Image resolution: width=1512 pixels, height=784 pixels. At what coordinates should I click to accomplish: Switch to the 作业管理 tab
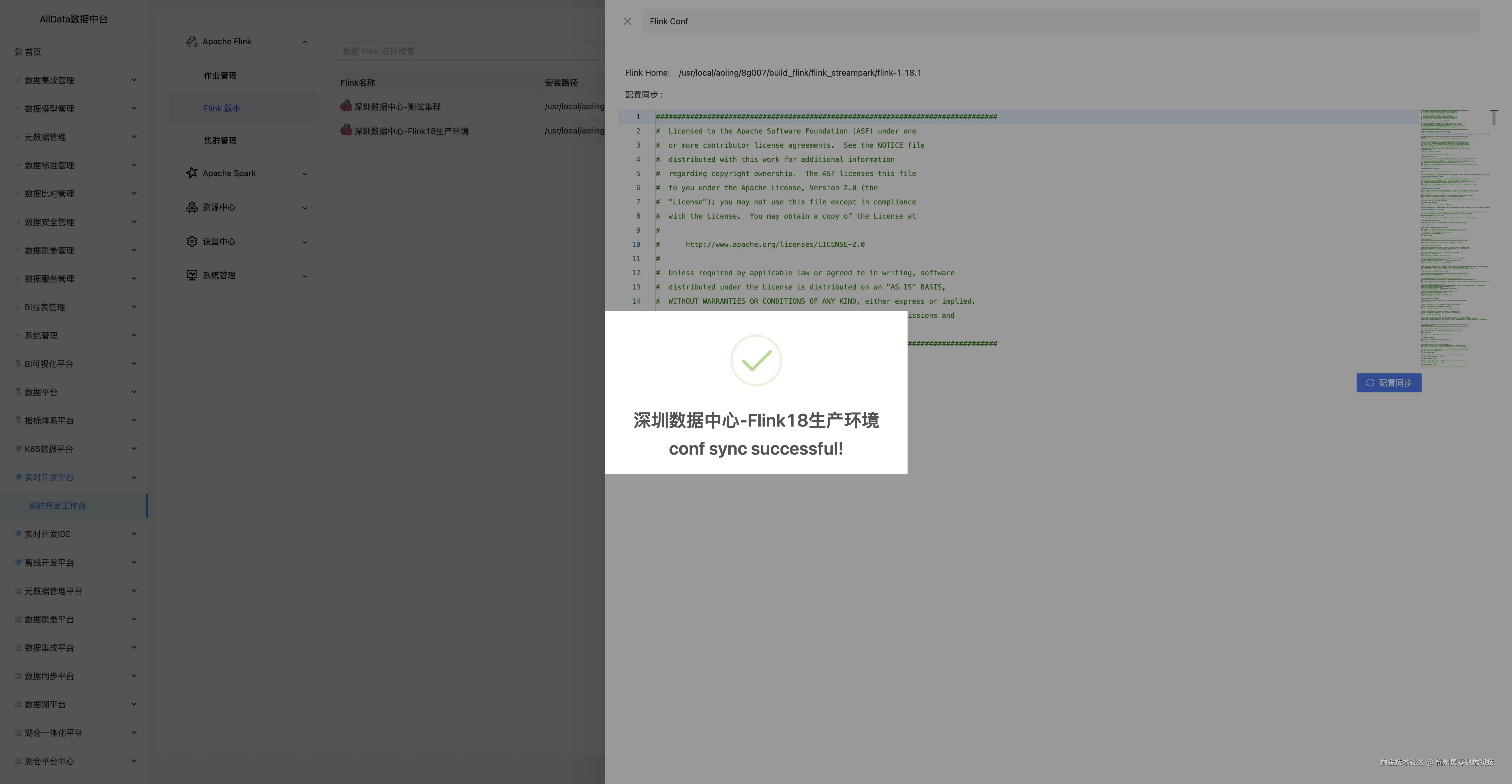220,75
